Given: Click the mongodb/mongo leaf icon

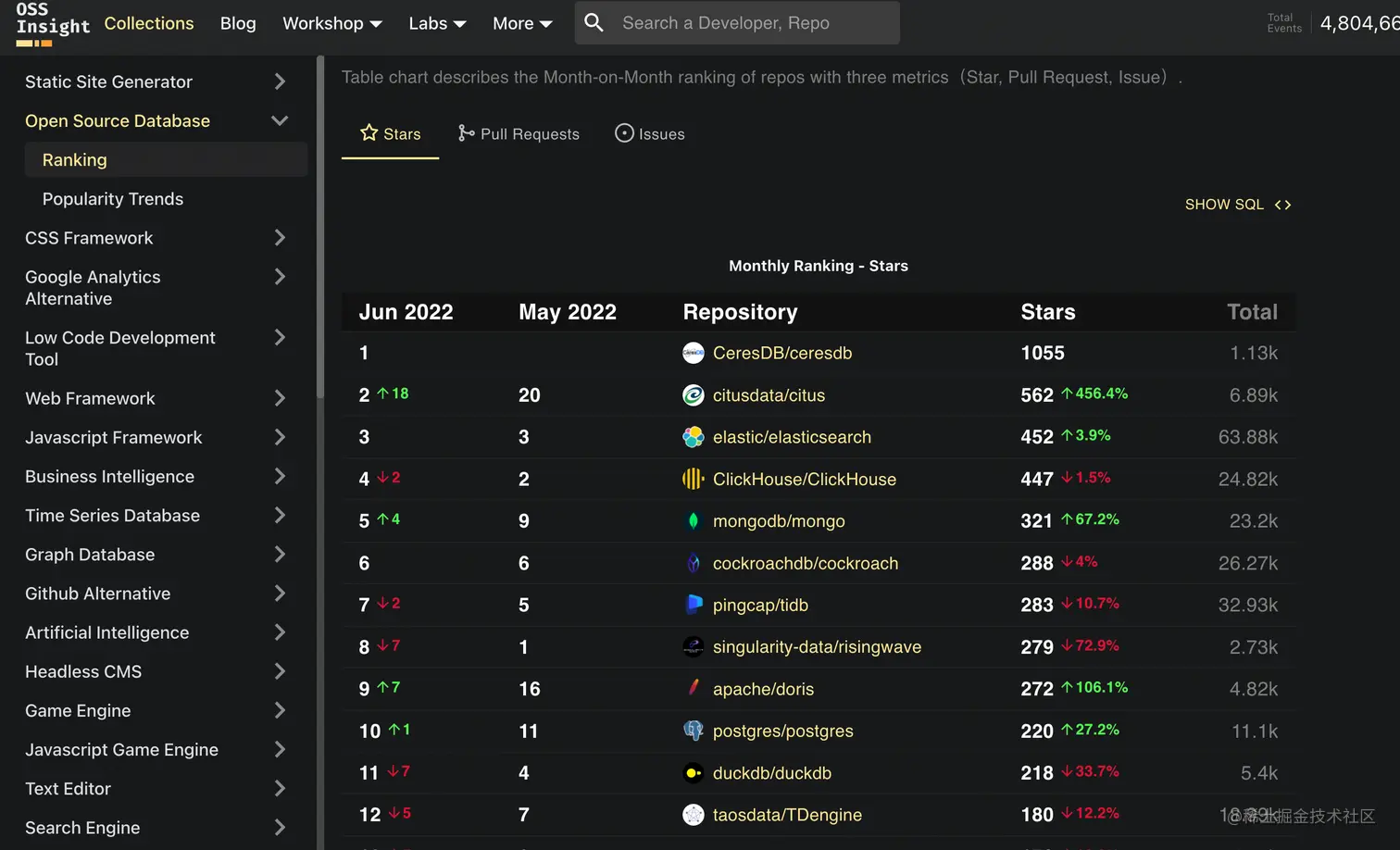Looking at the screenshot, I should [694, 521].
